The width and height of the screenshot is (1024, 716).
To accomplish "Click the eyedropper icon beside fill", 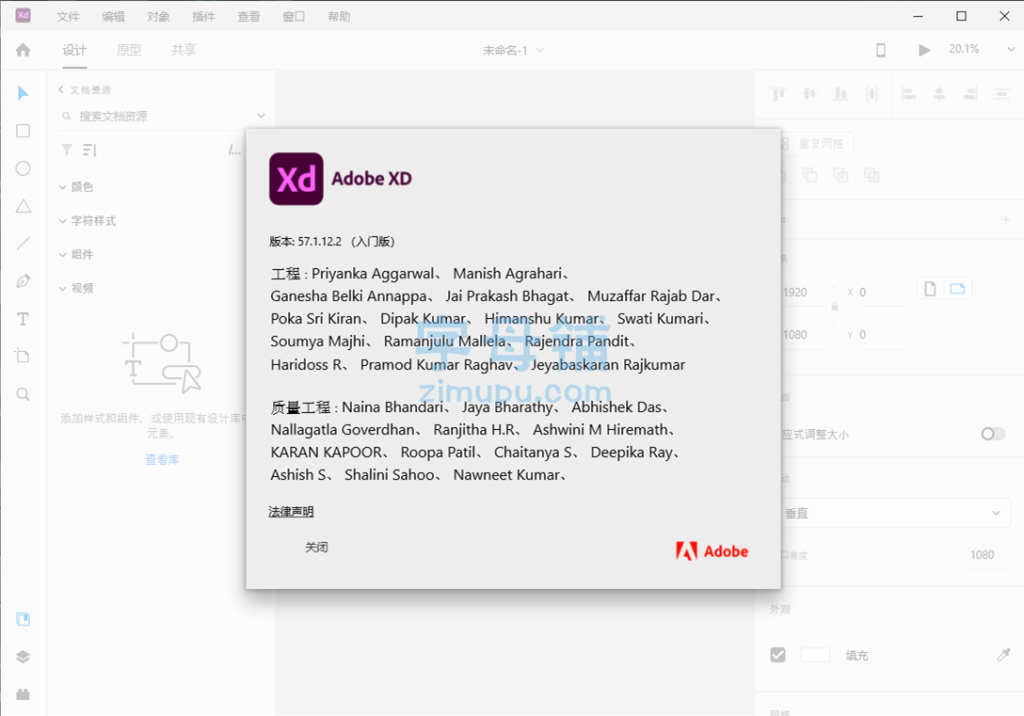I will pos(1004,655).
